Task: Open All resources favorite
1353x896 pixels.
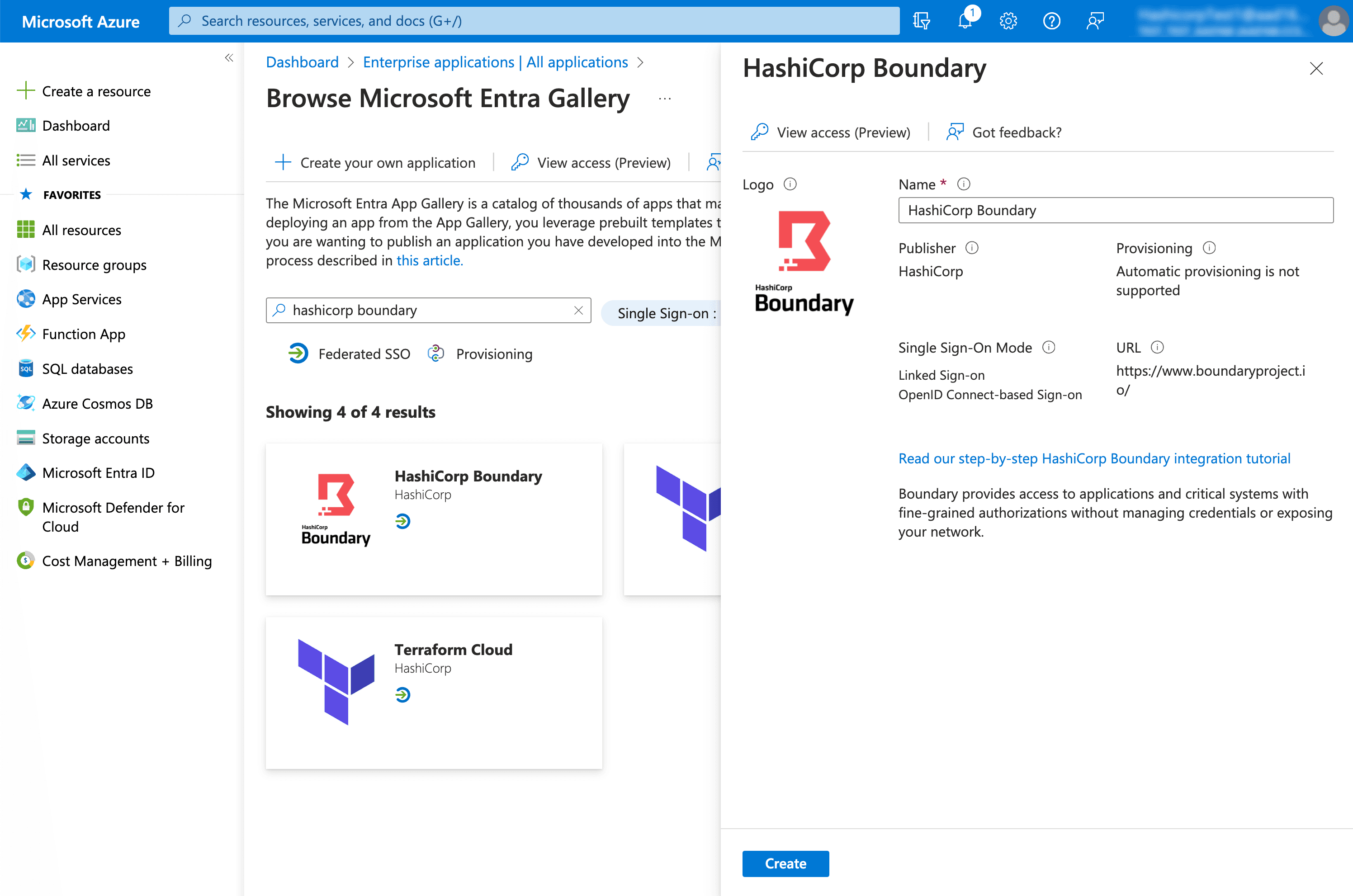Action: [81, 230]
